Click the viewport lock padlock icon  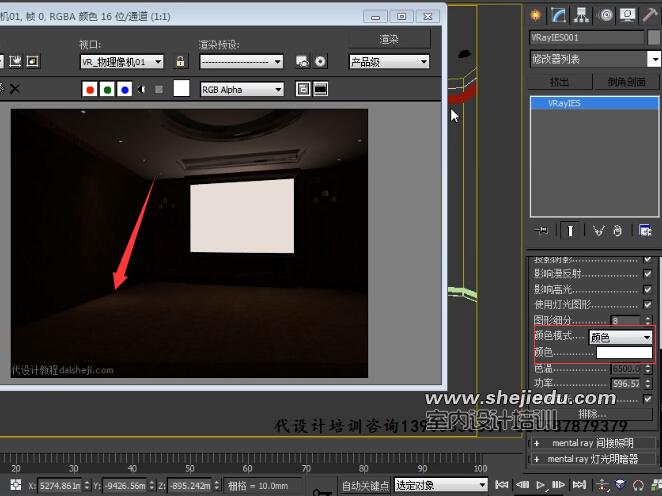[x=180, y=62]
